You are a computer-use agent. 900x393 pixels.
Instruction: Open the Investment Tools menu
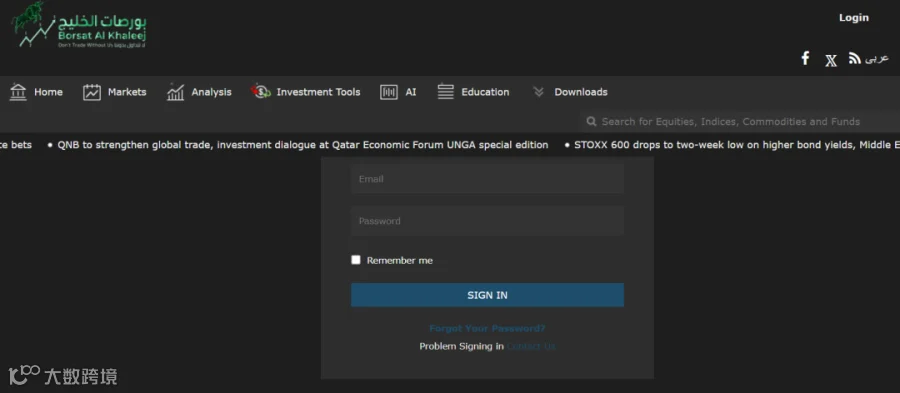pos(318,92)
